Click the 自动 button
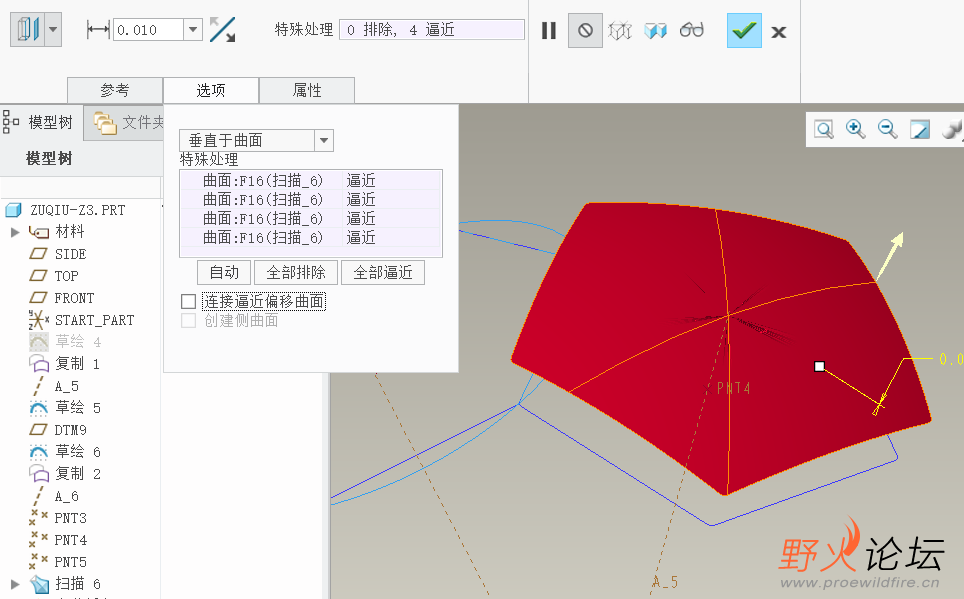Image resolution: width=964 pixels, height=599 pixels. pyautogui.click(x=224, y=272)
